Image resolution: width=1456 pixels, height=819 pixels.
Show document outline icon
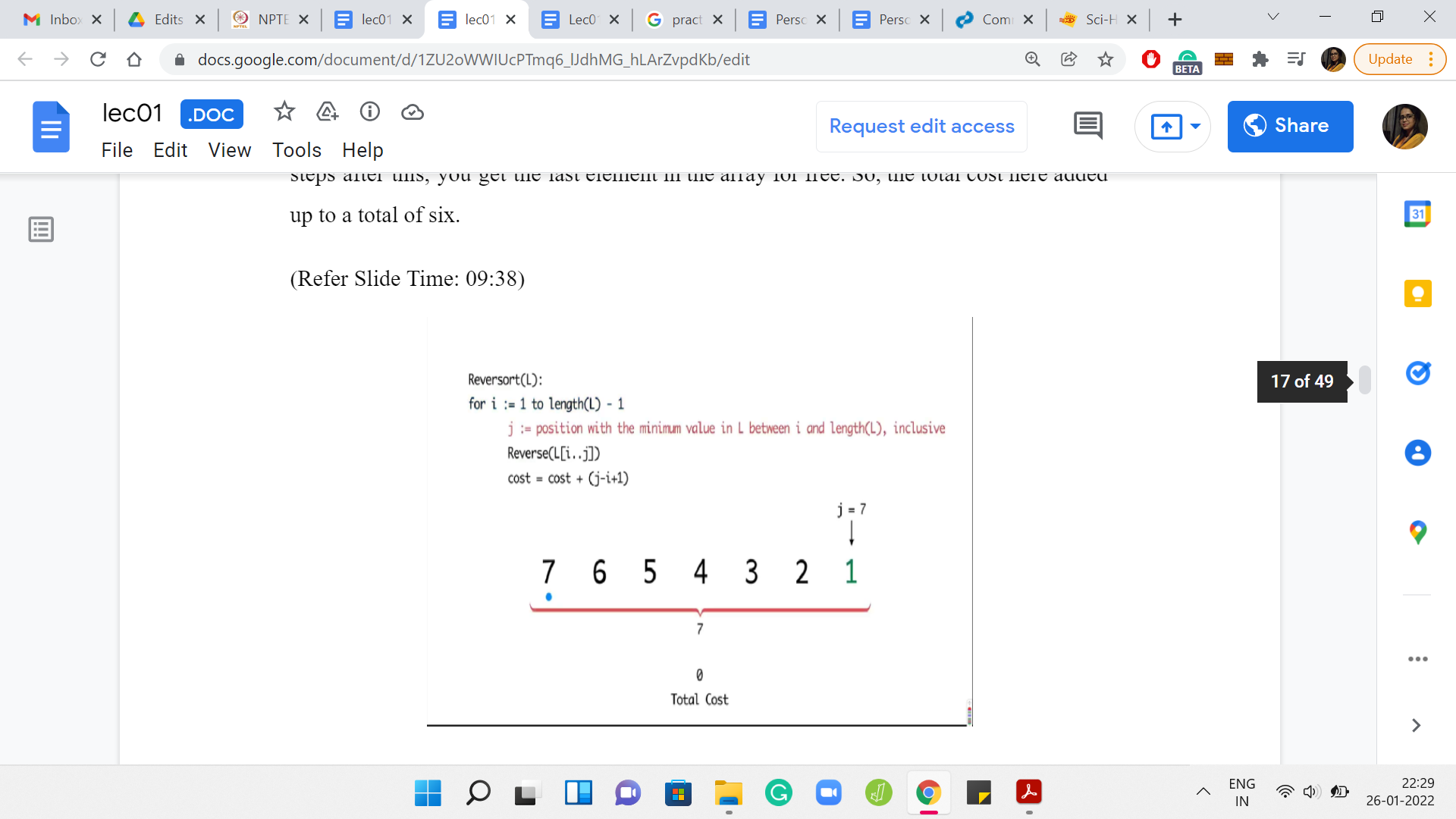tap(41, 229)
